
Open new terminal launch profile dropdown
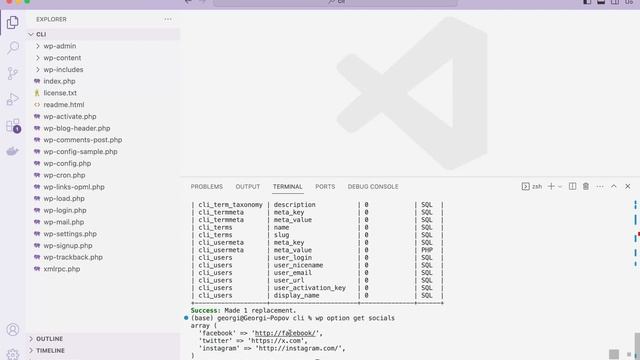tap(560, 187)
